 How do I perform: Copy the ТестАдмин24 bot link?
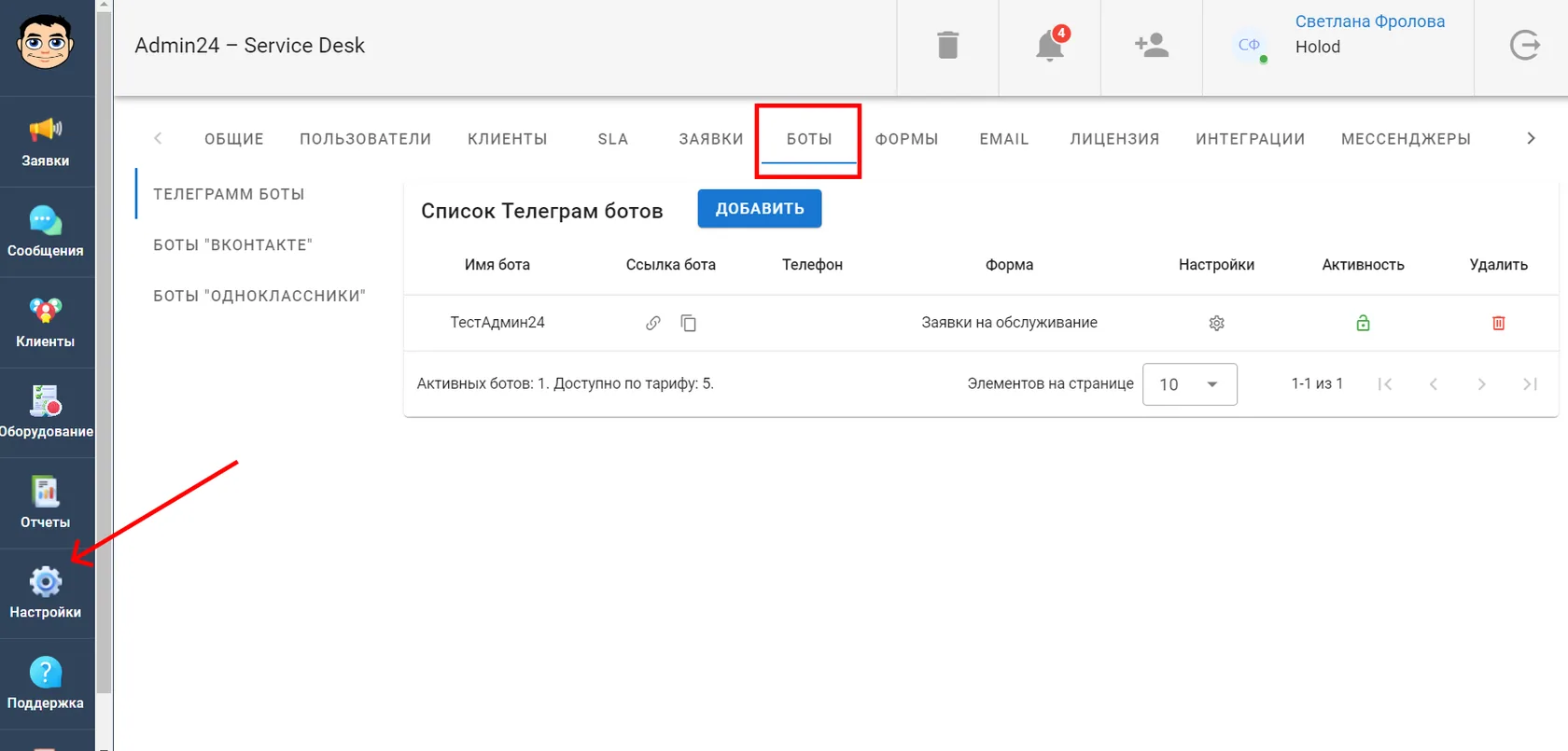pyautogui.click(x=689, y=323)
